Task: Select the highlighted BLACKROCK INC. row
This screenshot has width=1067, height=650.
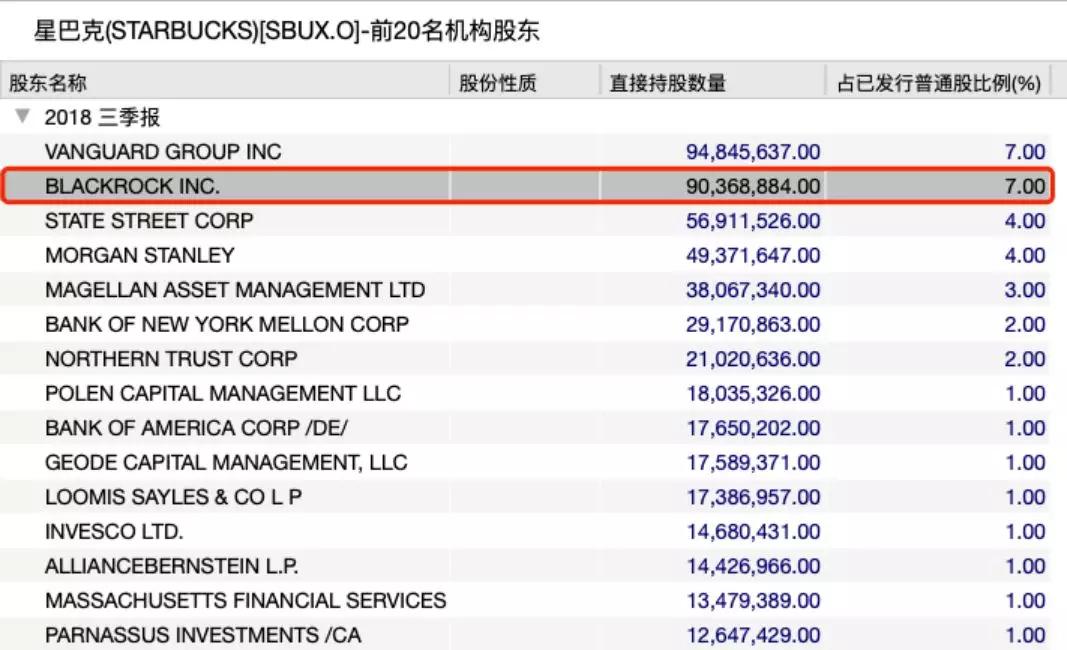Action: pyautogui.click(x=132, y=186)
